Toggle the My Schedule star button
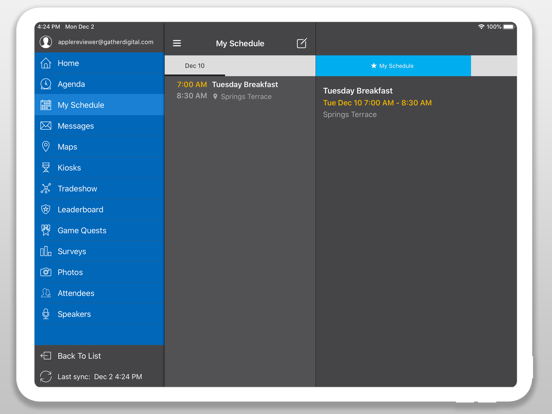The height and width of the screenshot is (414, 552). coord(393,65)
